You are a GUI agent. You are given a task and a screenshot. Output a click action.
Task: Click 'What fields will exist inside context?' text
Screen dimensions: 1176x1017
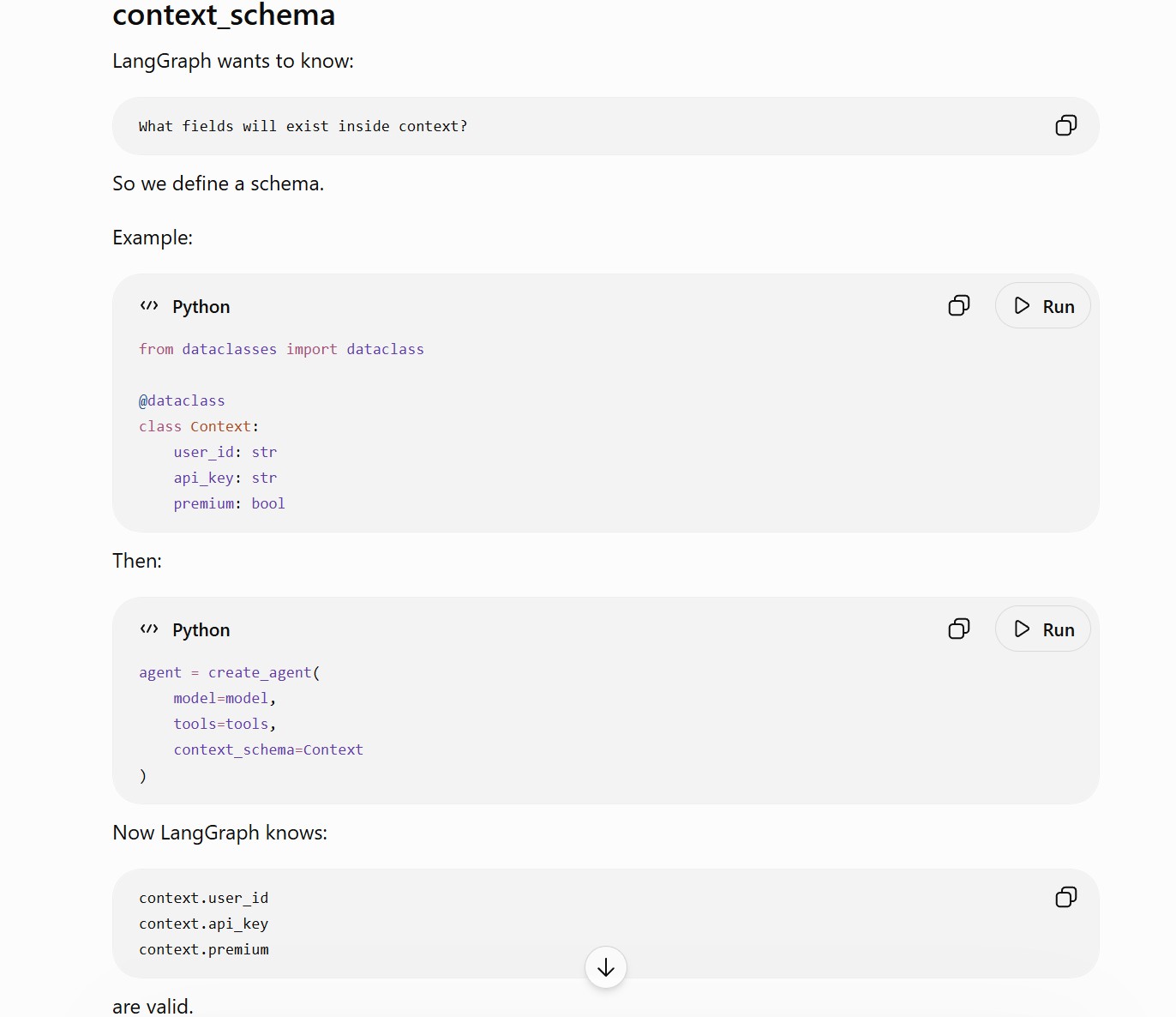click(303, 126)
